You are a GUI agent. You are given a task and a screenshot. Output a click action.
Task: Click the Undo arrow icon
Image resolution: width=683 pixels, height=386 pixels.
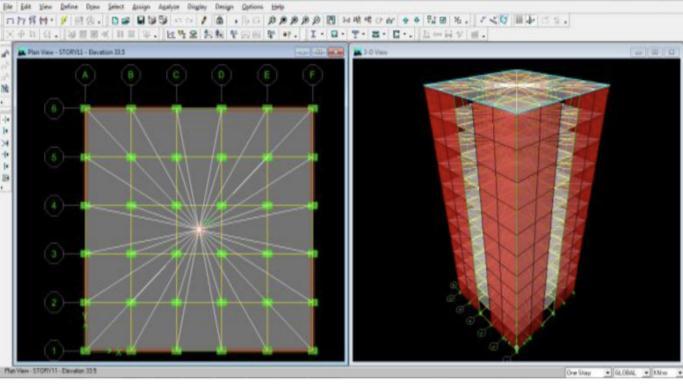tap(178, 20)
